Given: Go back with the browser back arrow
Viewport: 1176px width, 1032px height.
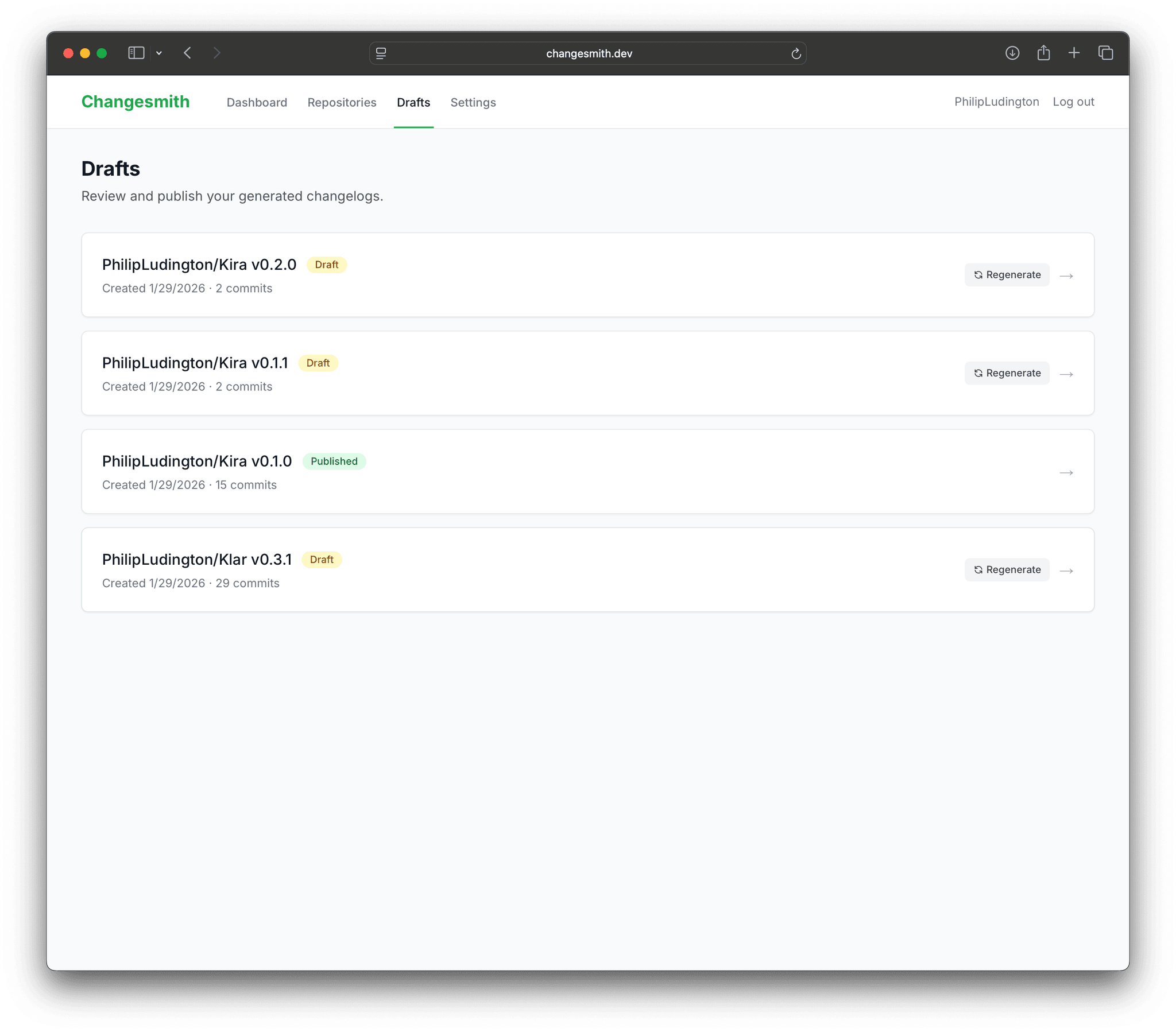Looking at the screenshot, I should click(x=188, y=53).
